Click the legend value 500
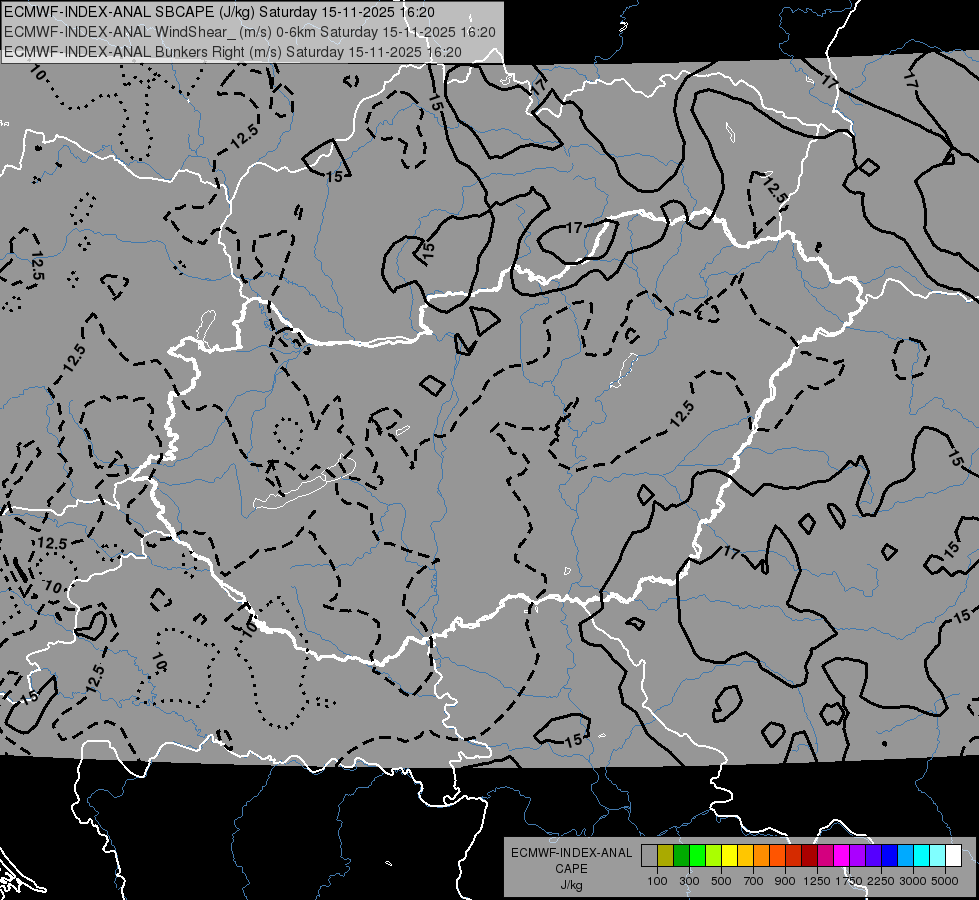Image resolution: width=979 pixels, height=900 pixels. tap(721, 881)
